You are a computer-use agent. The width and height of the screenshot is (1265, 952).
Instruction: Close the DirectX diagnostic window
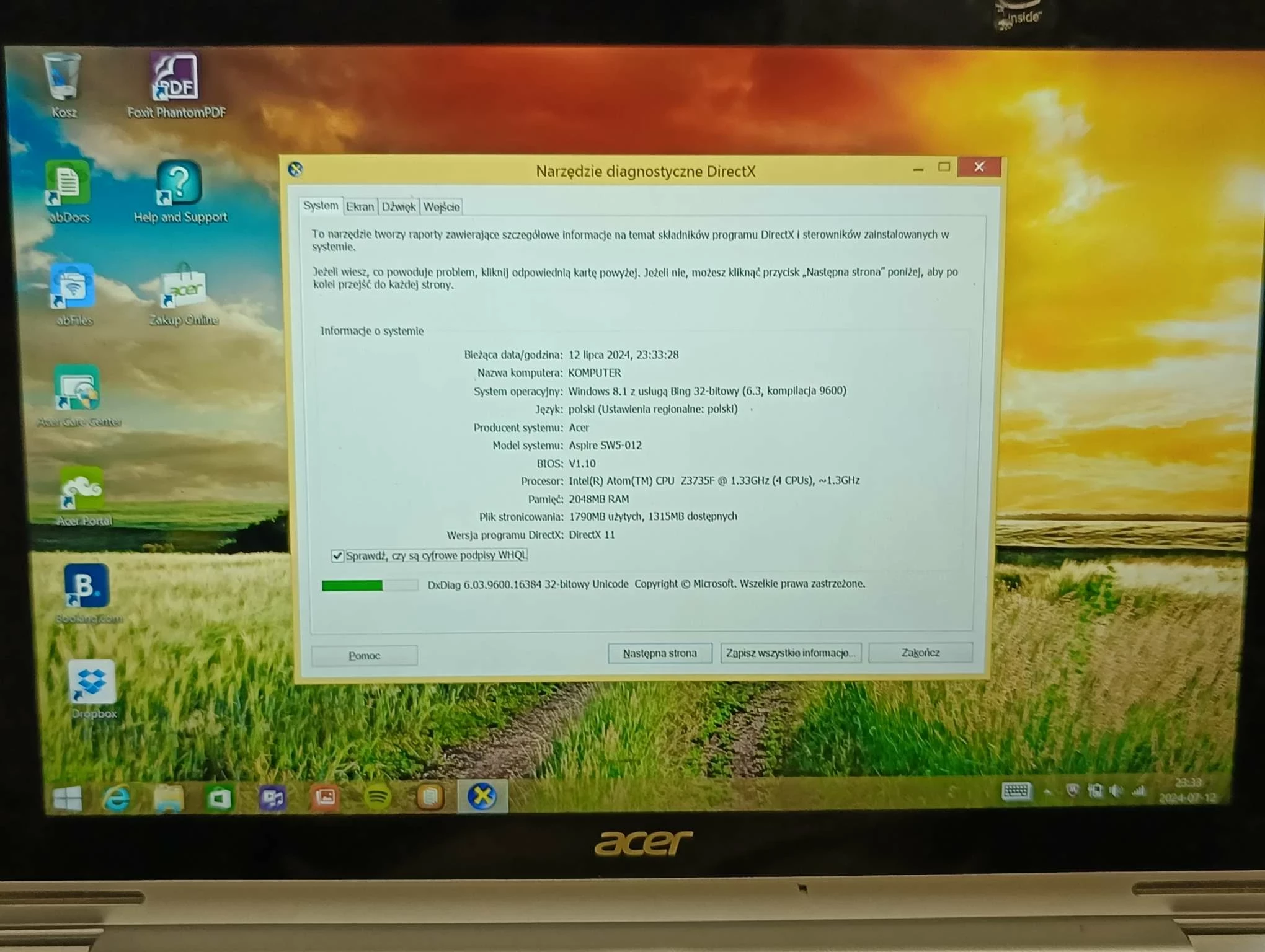[x=979, y=167]
